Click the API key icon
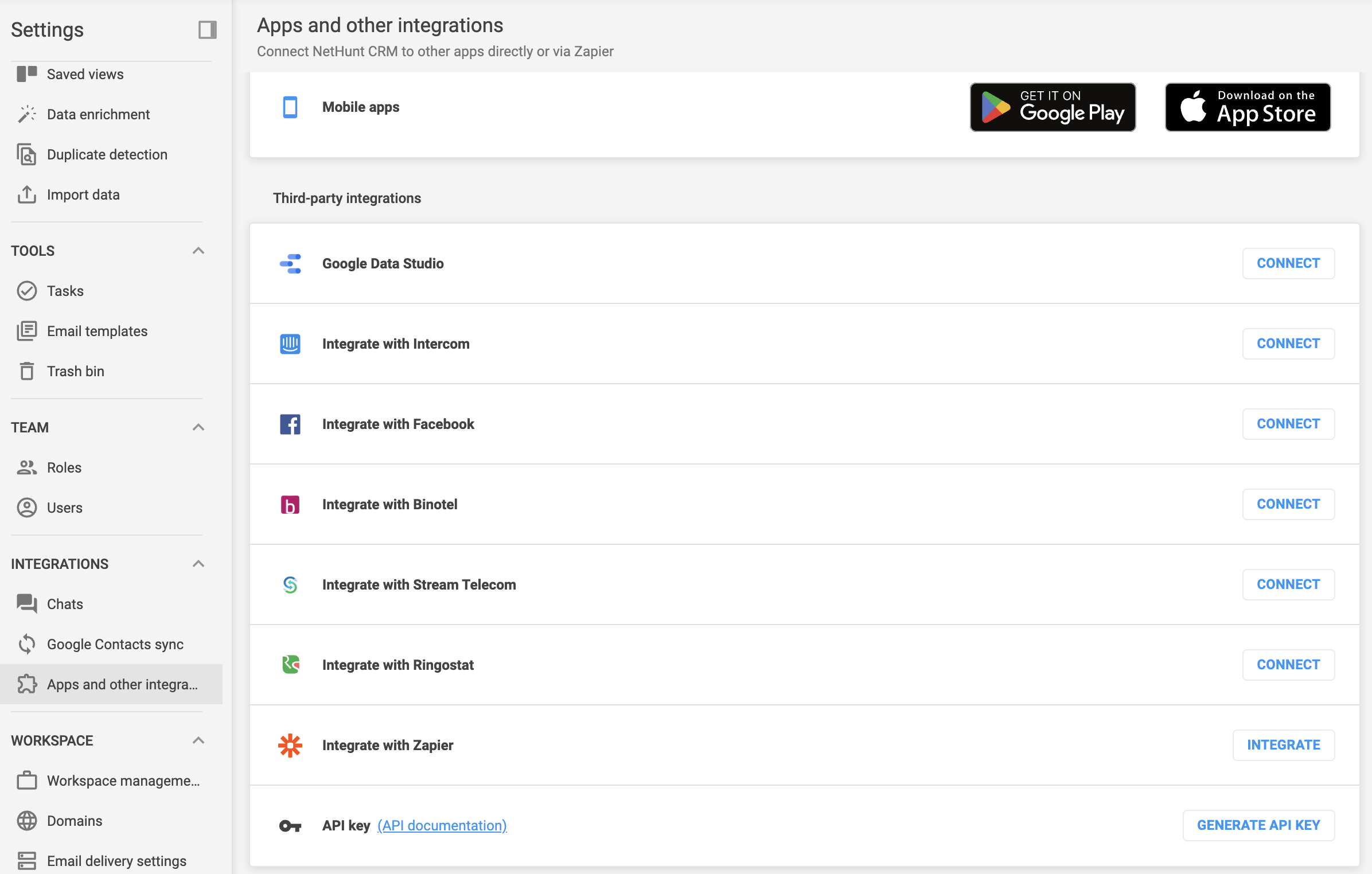 290,824
